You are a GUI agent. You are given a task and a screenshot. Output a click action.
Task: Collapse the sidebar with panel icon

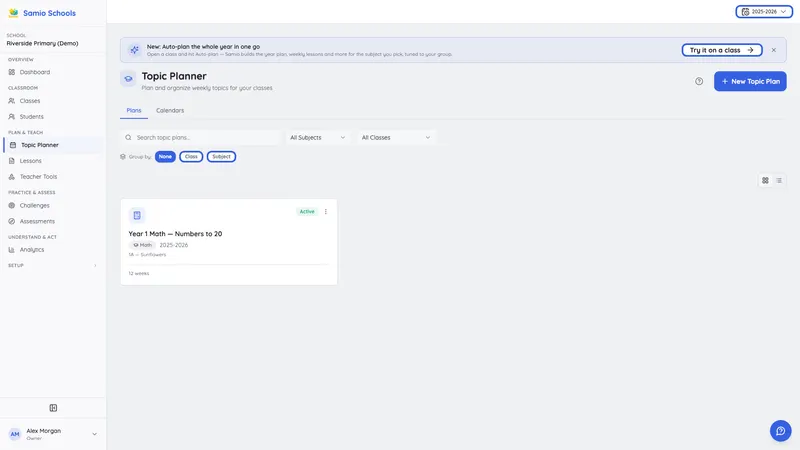point(53,408)
